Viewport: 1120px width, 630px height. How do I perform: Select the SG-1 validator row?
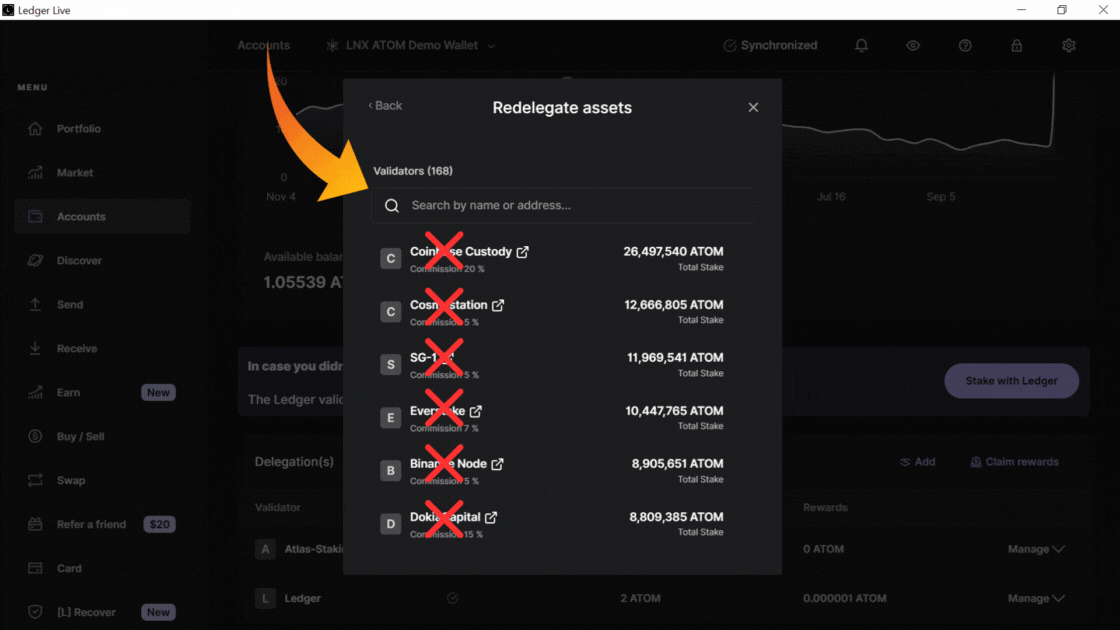point(552,364)
